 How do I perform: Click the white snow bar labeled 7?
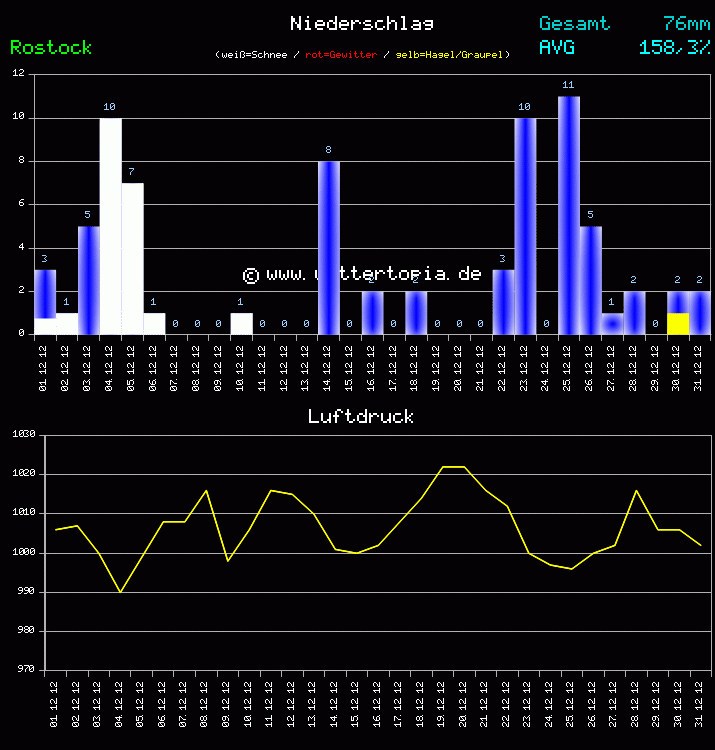pos(132,258)
